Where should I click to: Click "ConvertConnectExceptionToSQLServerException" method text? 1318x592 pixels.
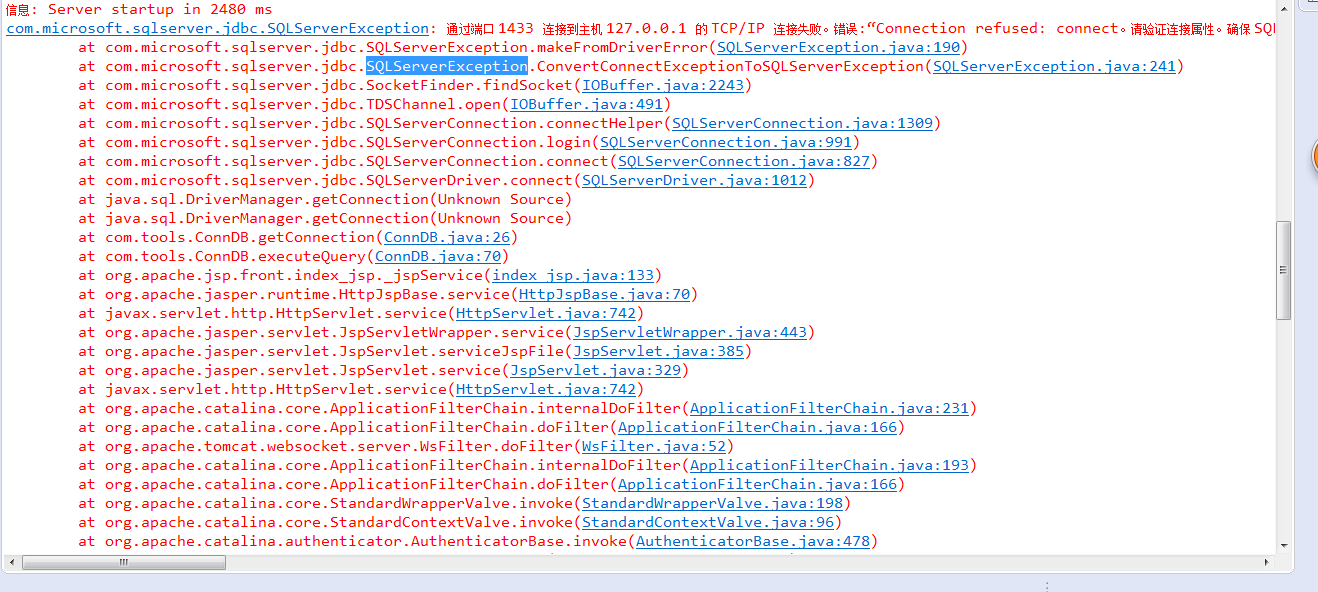pyautogui.click(x=730, y=66)
